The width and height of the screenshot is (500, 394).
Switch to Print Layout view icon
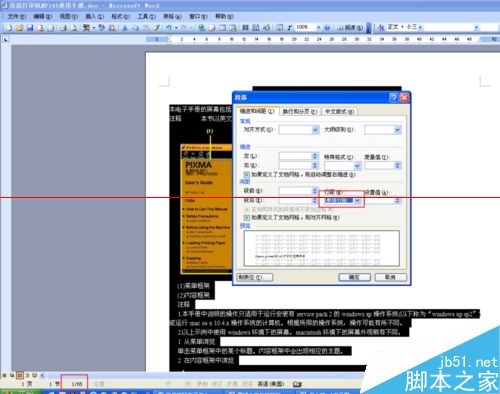pos(20,375)
